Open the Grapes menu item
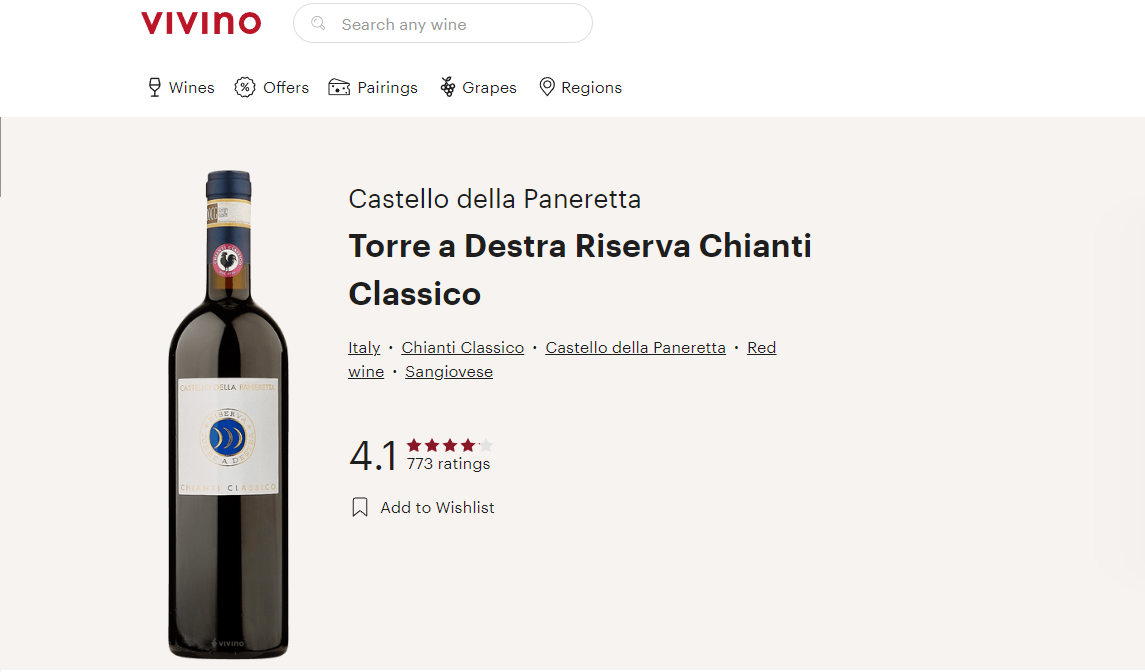Image resolution: width=1145 pixels, height=672 pixels. pyautogui.click(x=478, y=87)
